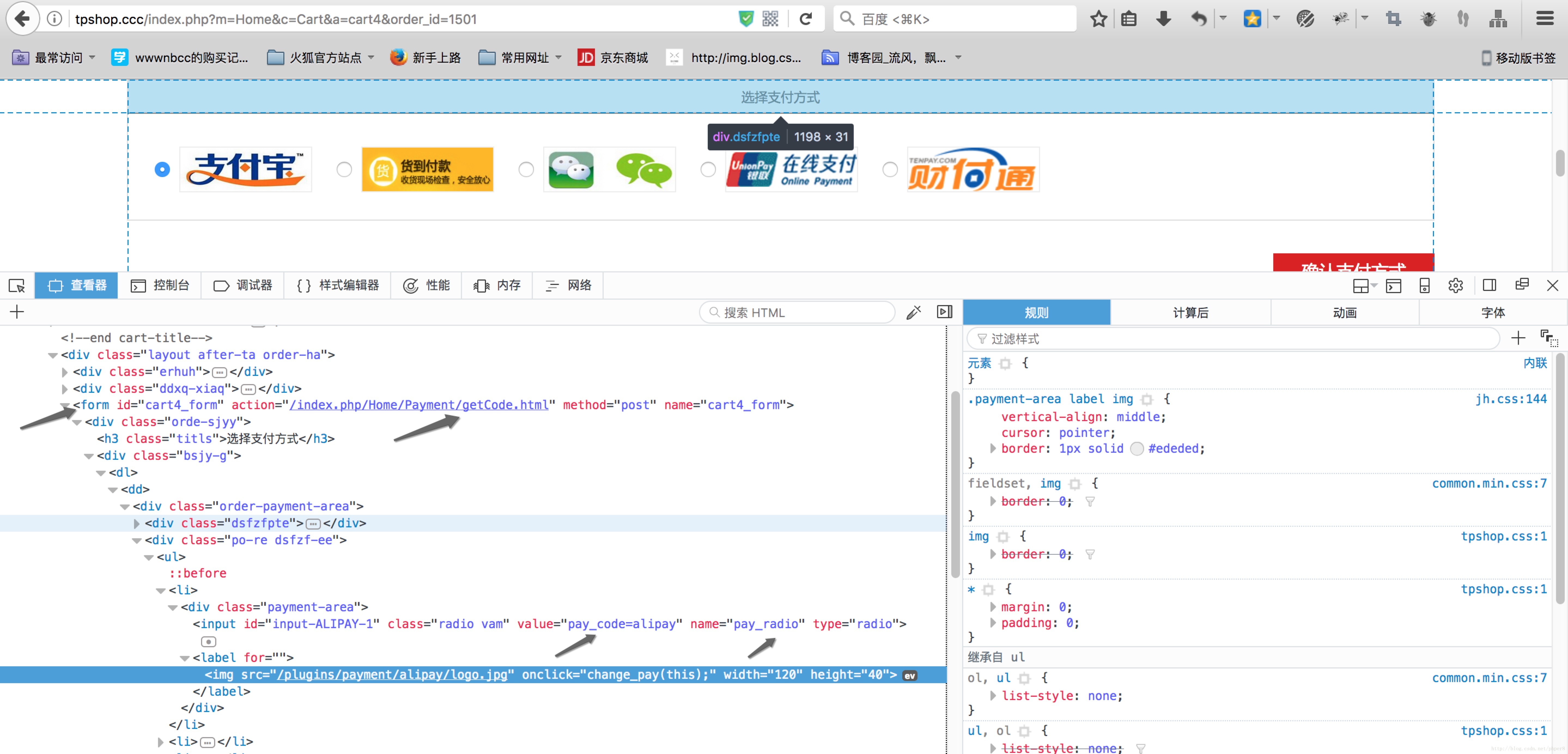Switch to the 计算后 computed tab
Viewport: 1568px width, 754px height.
[x=1191, y=312]
